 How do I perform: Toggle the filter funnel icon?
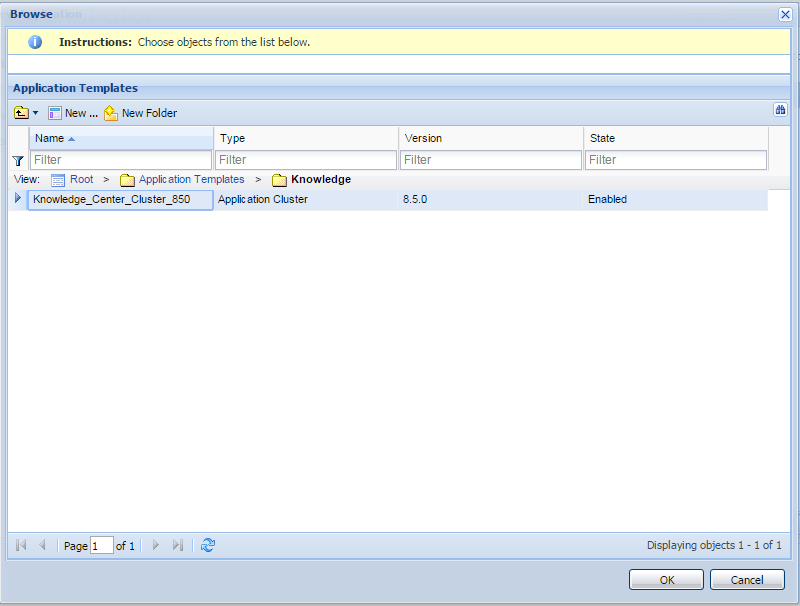click(x=17, y=160)
